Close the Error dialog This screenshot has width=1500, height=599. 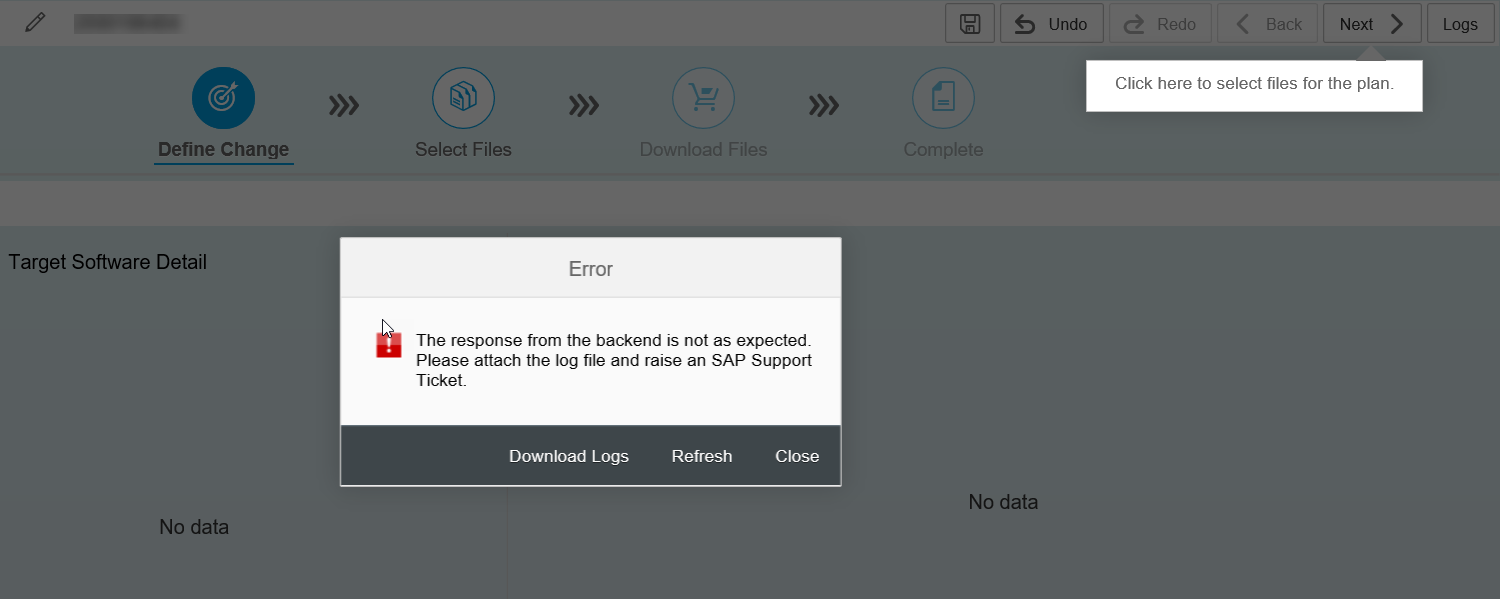[x=797, y=456]
